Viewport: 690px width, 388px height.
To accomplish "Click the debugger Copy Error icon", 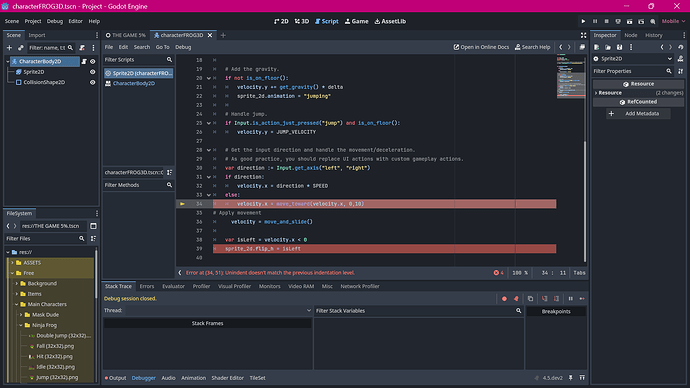I will (x=530, y=299).
